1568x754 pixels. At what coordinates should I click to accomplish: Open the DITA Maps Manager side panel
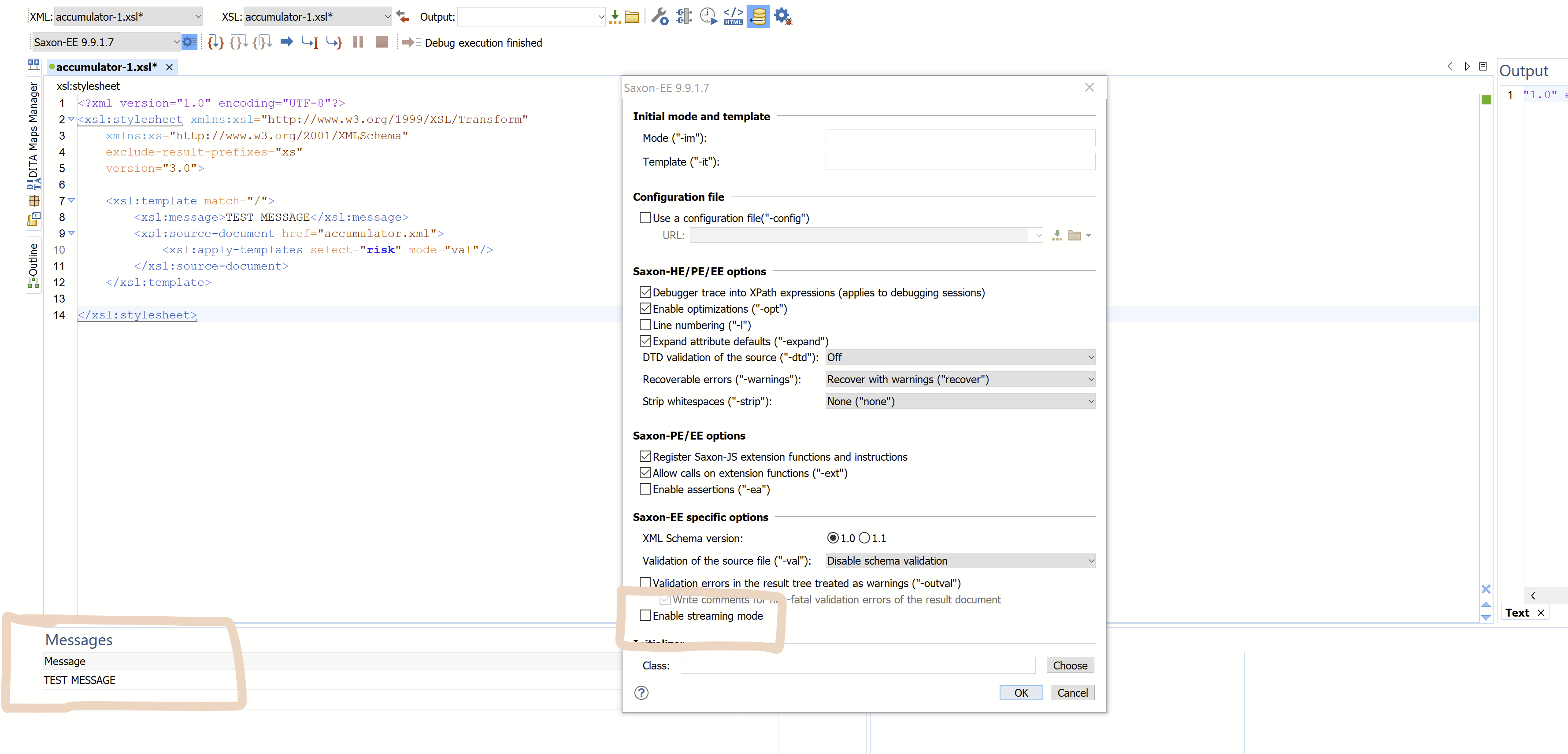tap(33, 135)
